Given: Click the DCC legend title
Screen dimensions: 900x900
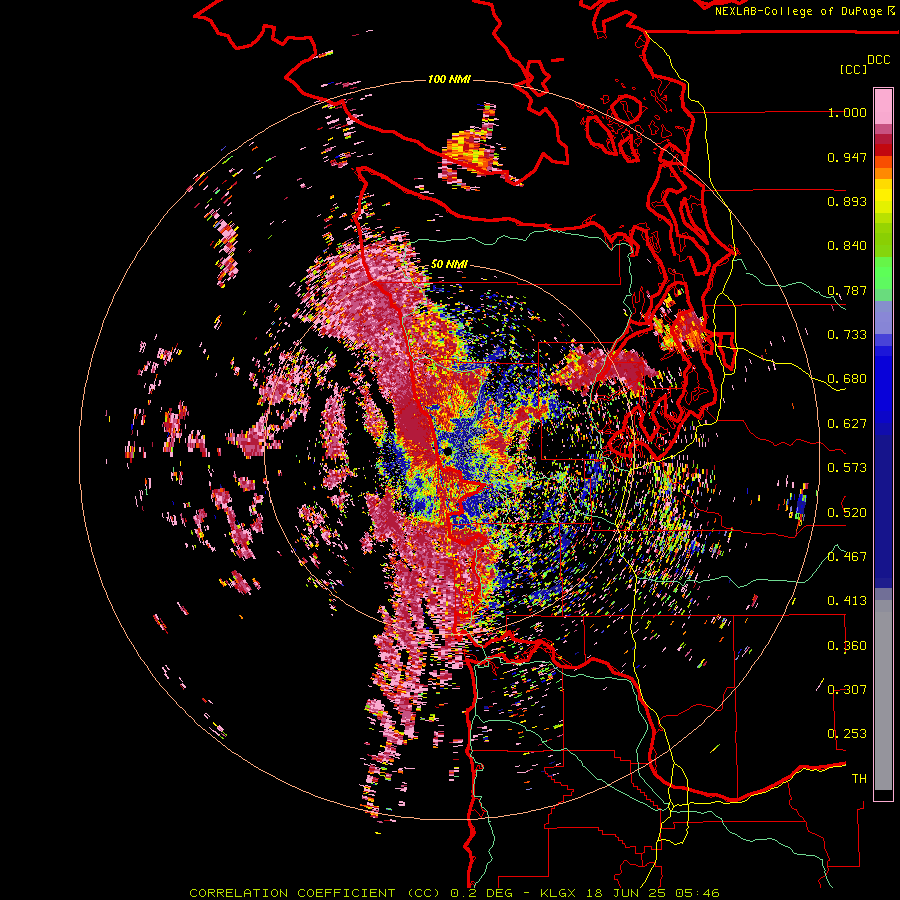Looking at the screenshot, I should (879, 60).
